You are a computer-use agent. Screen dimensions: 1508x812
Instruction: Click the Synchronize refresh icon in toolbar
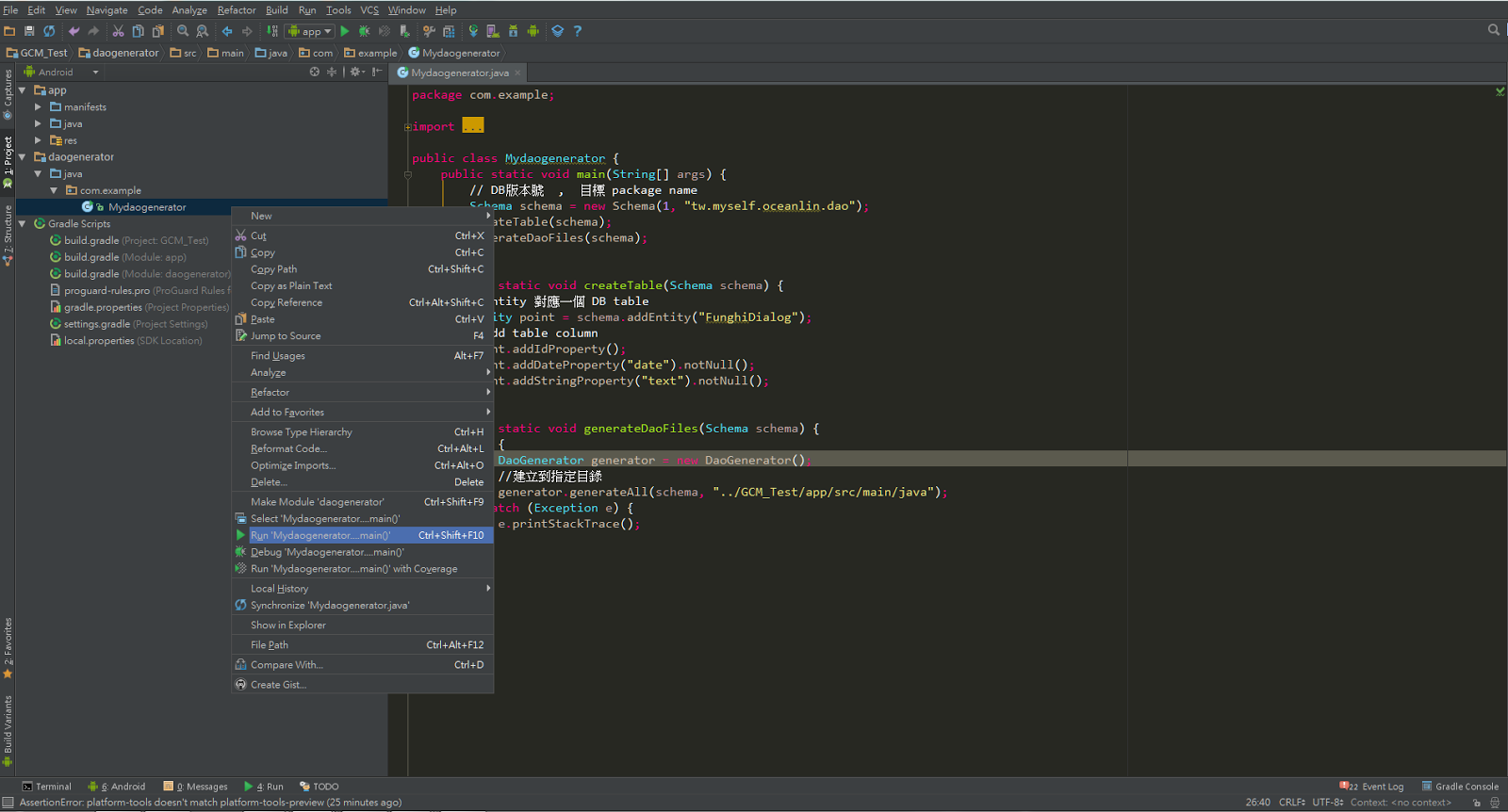pos(49,31)
